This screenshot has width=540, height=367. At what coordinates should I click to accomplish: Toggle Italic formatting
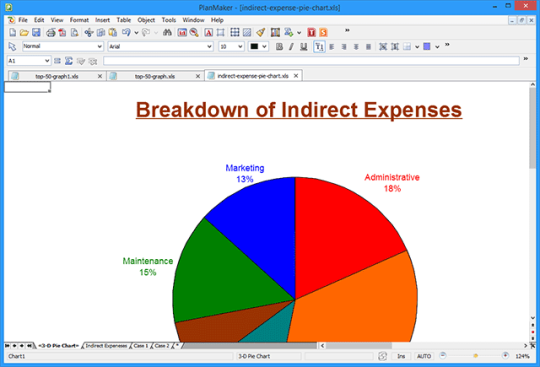(291, 46)
